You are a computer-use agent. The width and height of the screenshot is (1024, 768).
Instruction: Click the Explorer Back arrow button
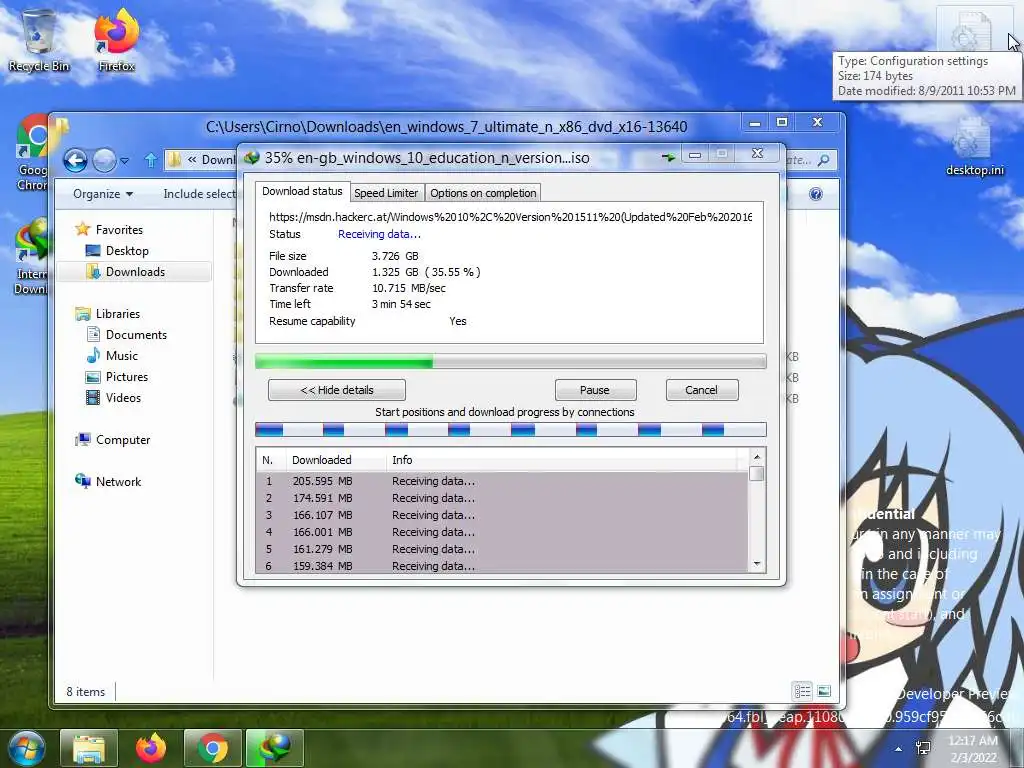(75, 160)
